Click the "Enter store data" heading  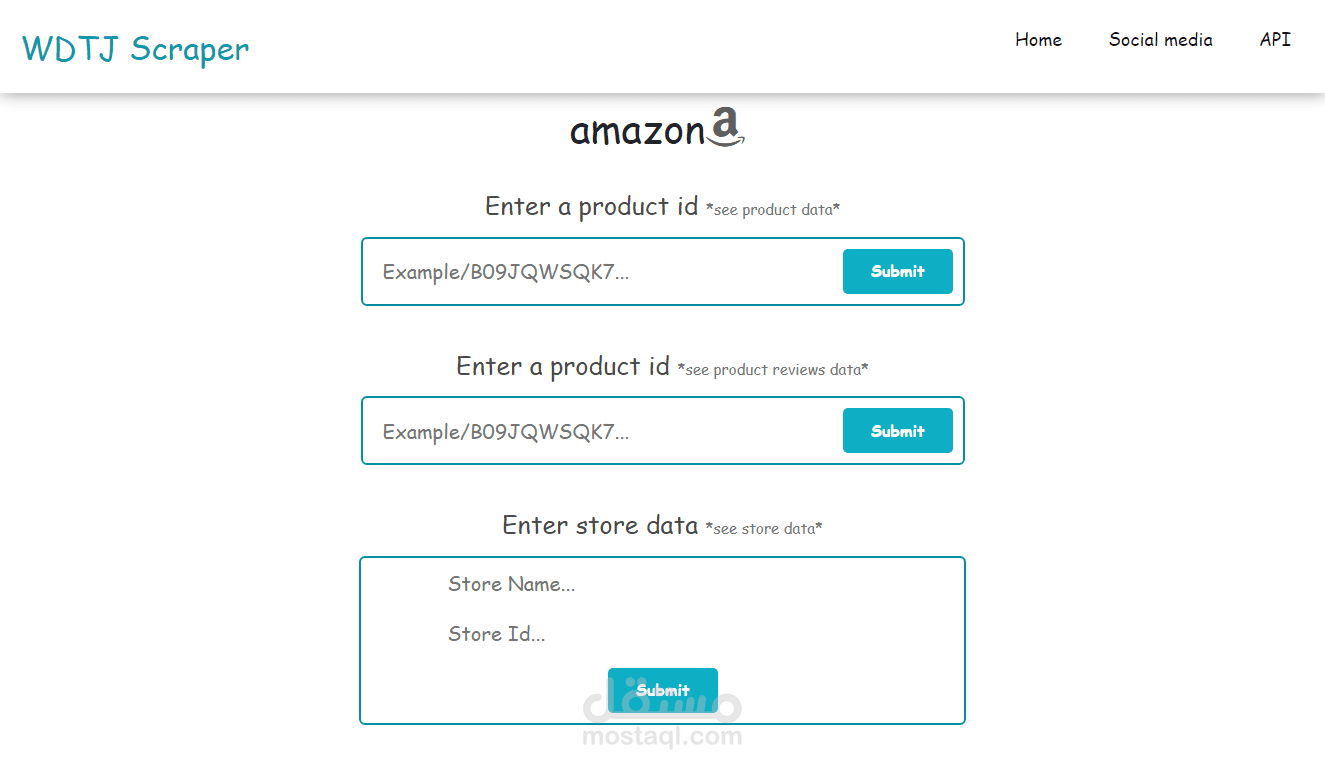[600, 526]
